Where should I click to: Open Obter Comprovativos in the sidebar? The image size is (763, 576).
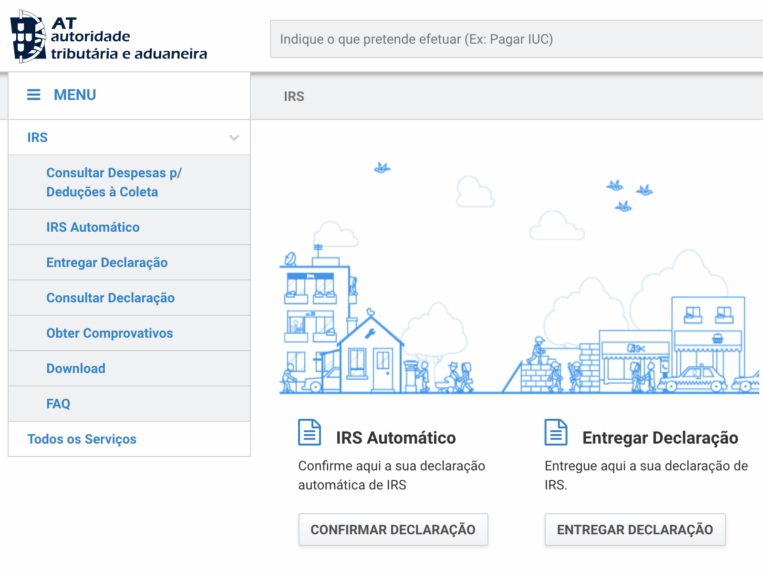tap(109, 333)
